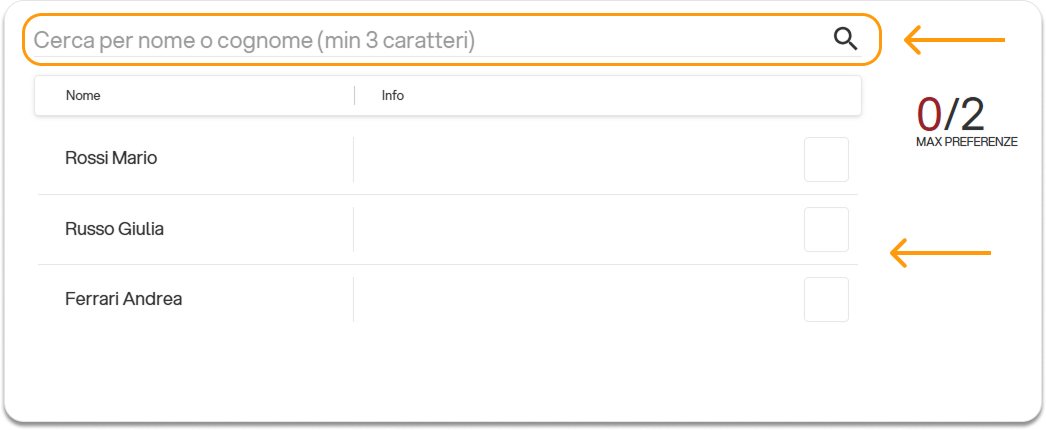
Task: Click the orange arrow pointing at candidate list
Action: coord(939,253)
